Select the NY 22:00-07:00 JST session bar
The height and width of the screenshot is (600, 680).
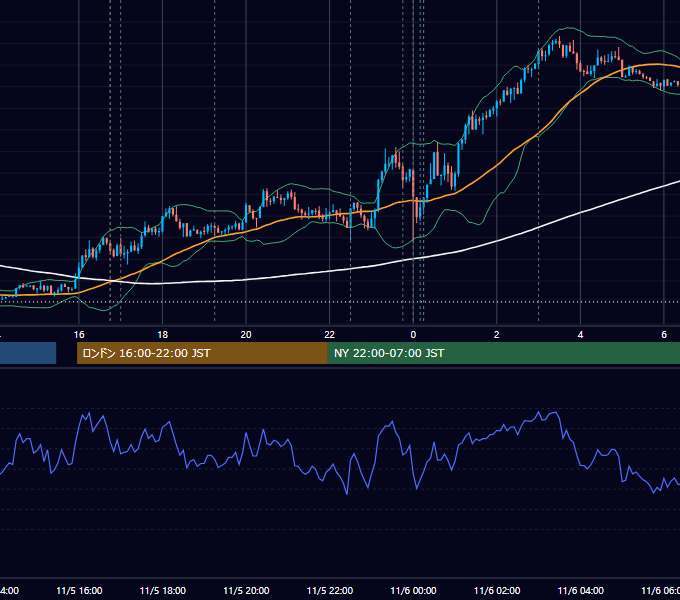click(x=503, y=353)
